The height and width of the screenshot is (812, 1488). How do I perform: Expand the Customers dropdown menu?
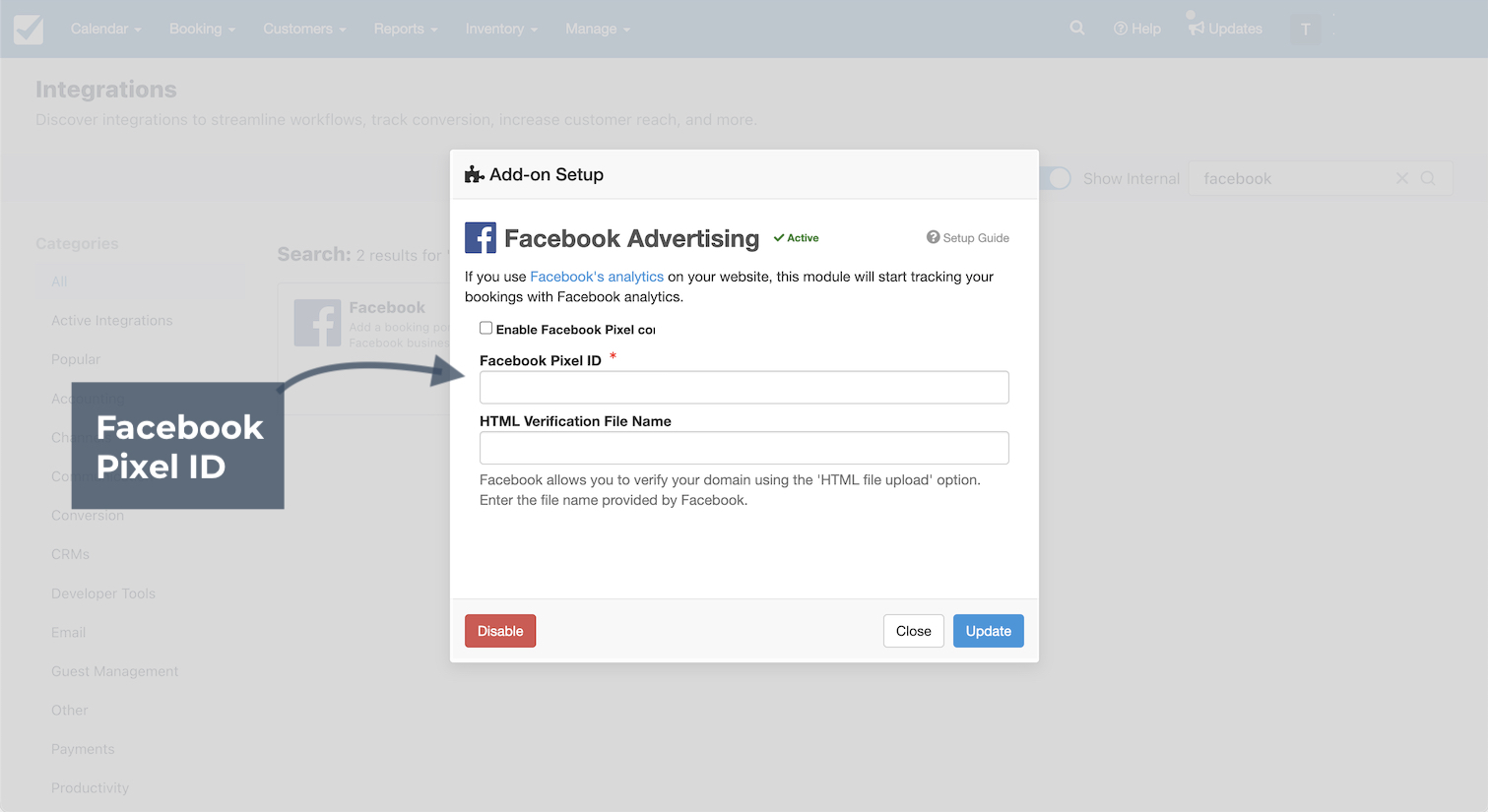[x=304, y=29]
